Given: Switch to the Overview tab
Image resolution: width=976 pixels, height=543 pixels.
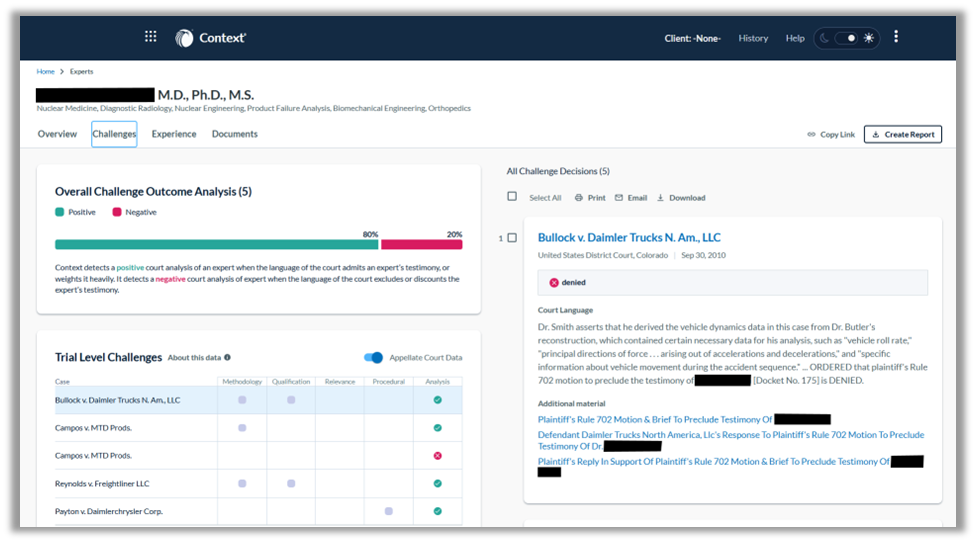Looking at the screenshot, I should 57,134.
